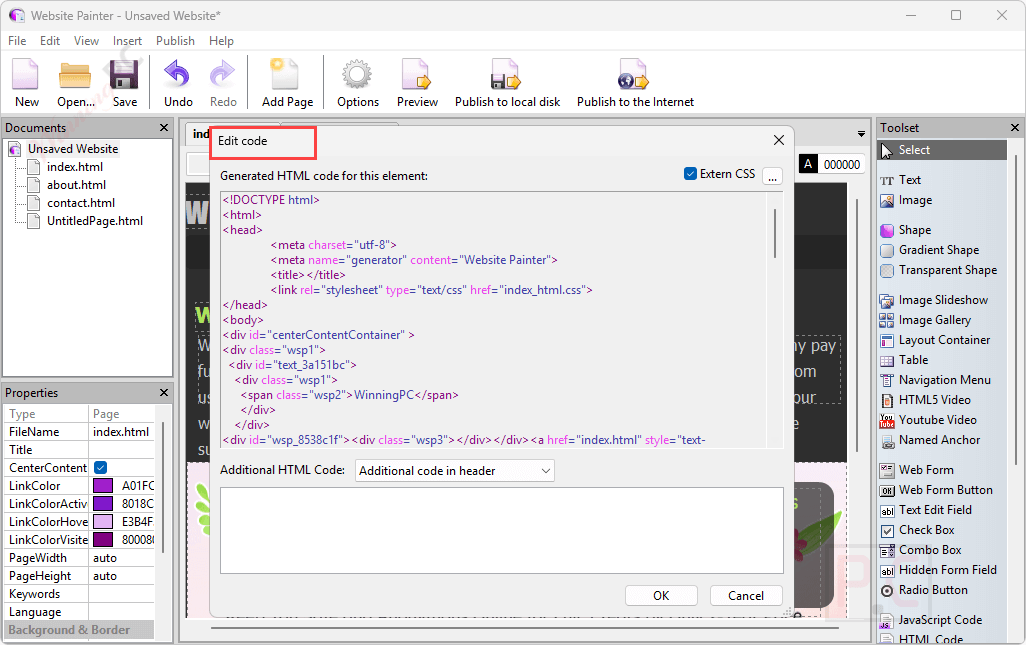Select the Combo Box tool
This screenshot has width=1026, height=645.
click(921, 550)
